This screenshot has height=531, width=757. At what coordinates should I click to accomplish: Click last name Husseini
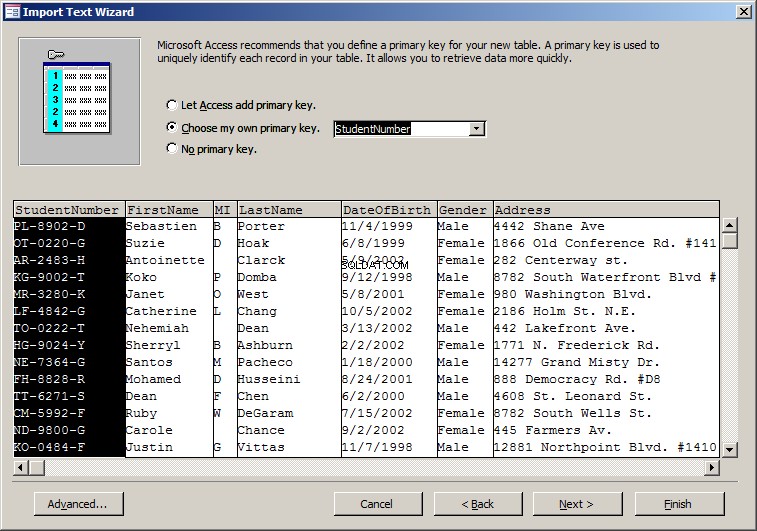[x=269, y=379]
